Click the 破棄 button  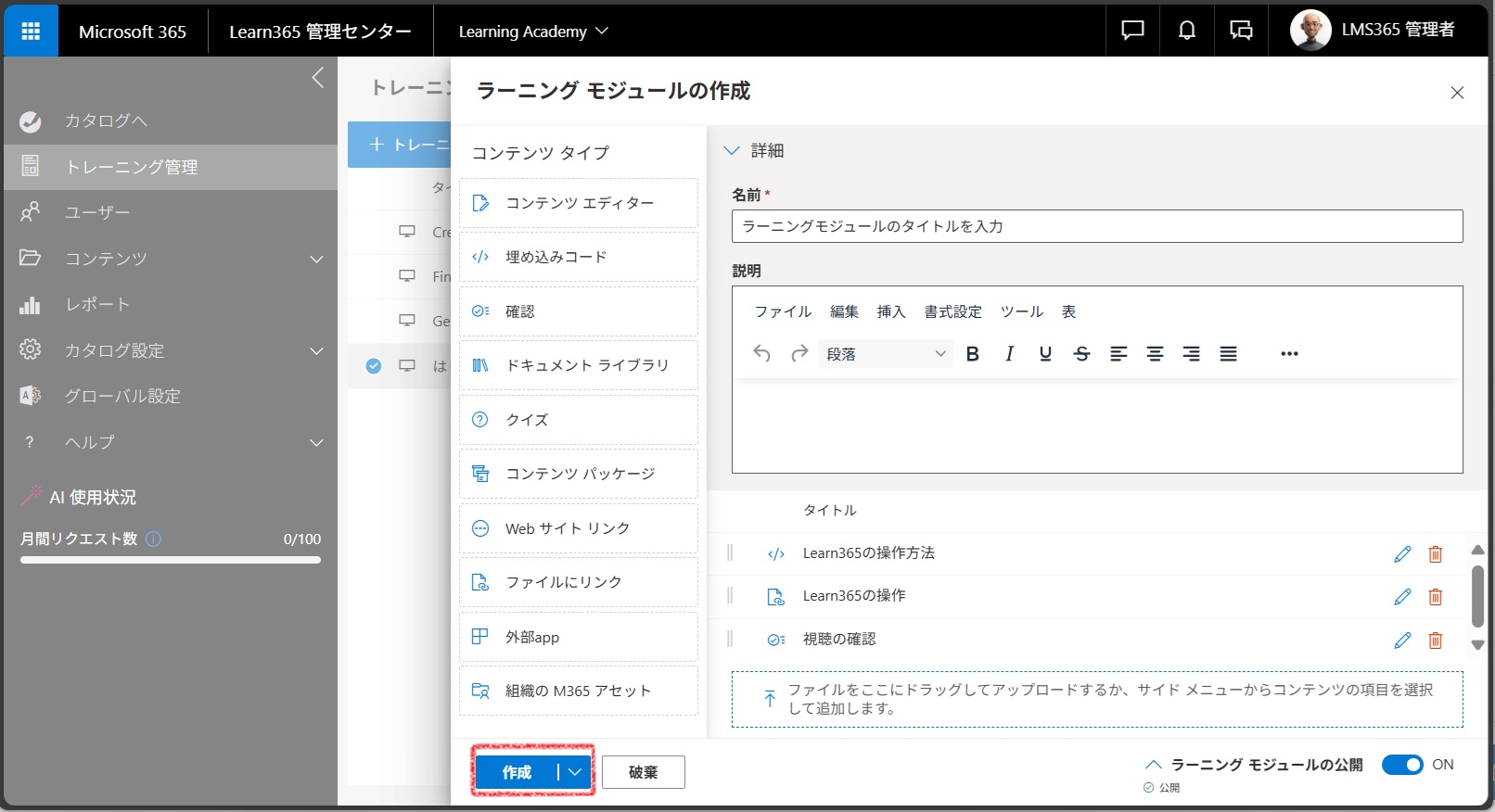(x=644, y=772)
